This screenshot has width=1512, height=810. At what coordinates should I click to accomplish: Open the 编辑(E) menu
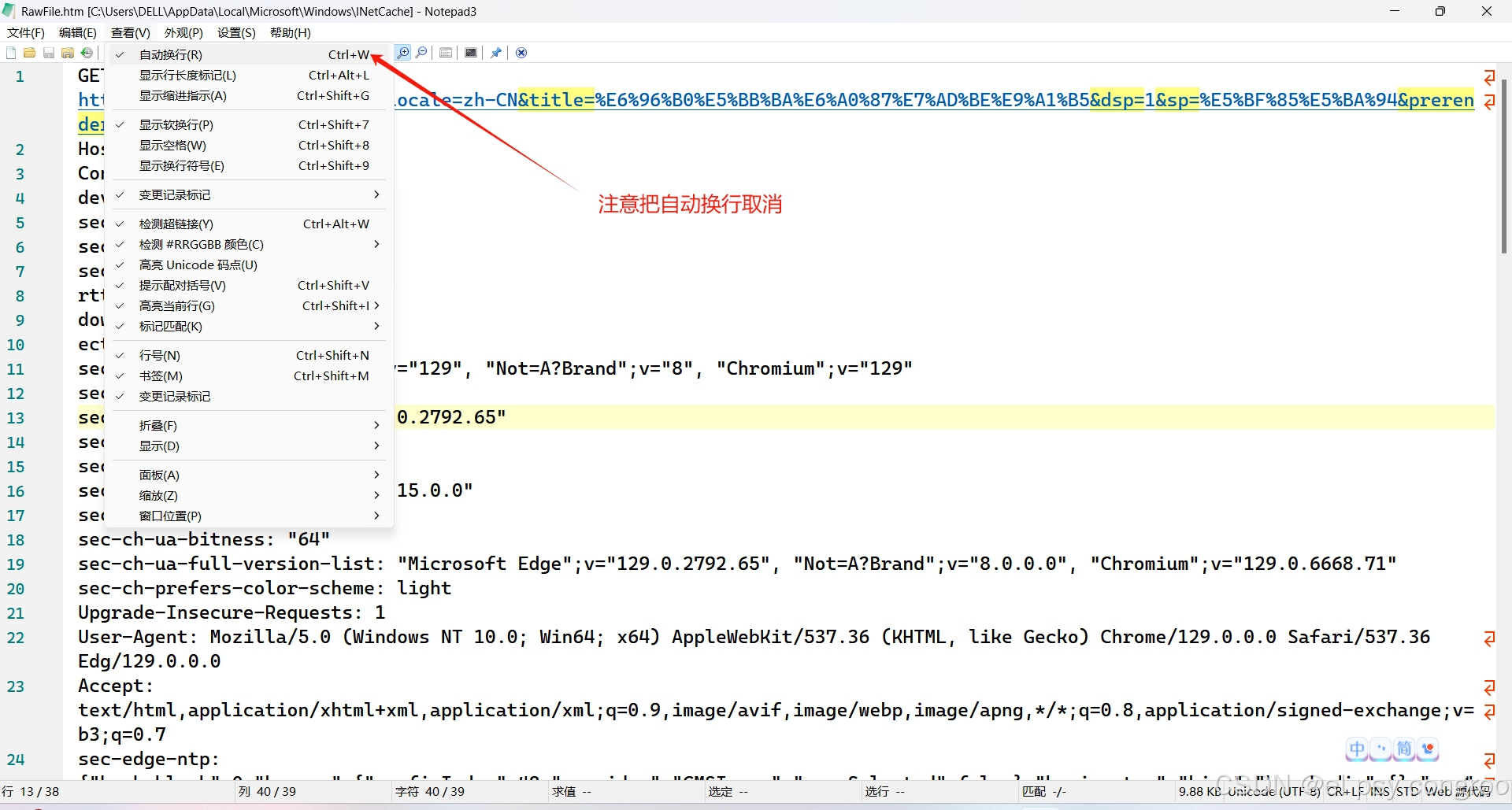(78, 32)
